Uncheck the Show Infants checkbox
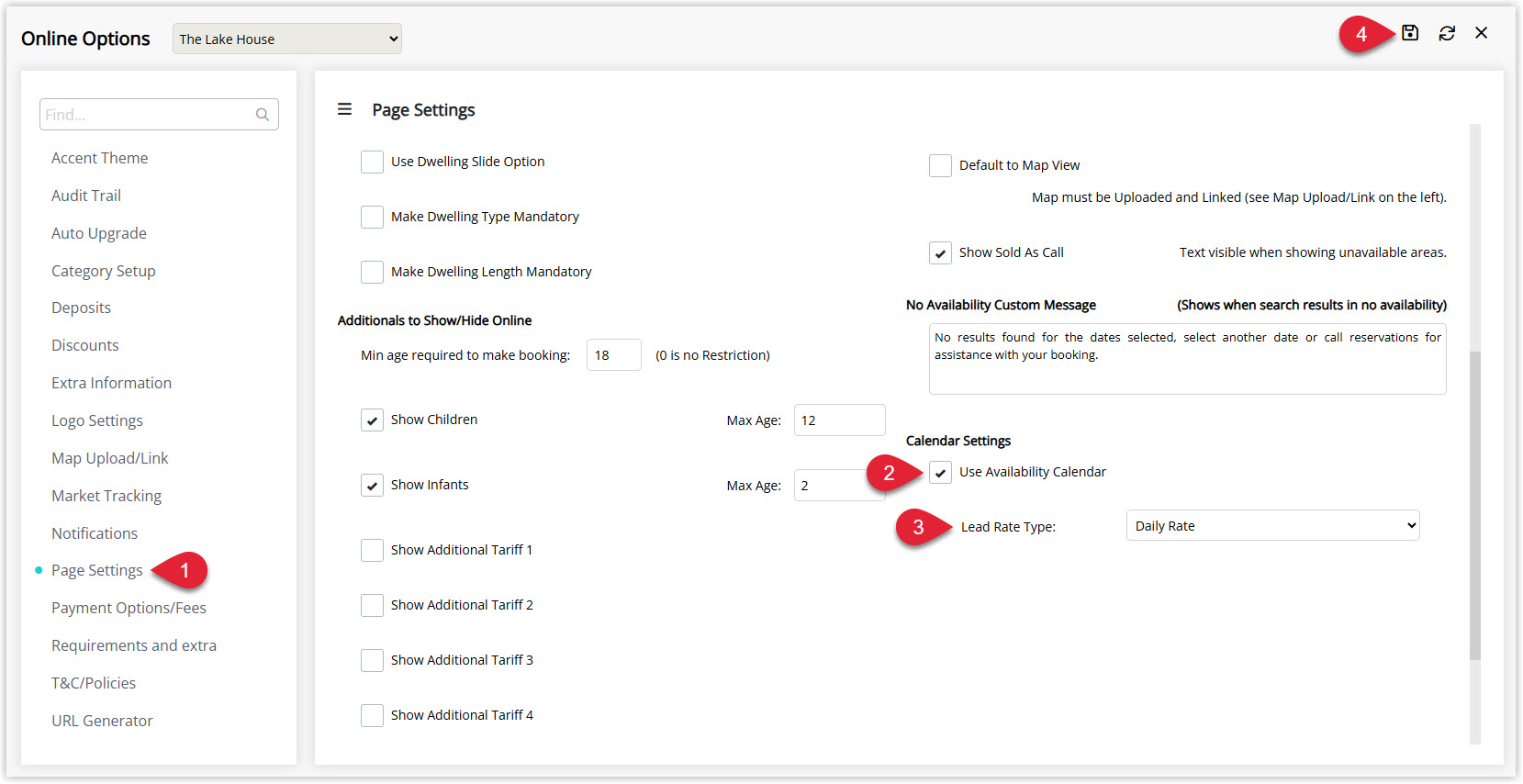Image resolution: width=1523 pixels, height=784 pixels. 372,486
